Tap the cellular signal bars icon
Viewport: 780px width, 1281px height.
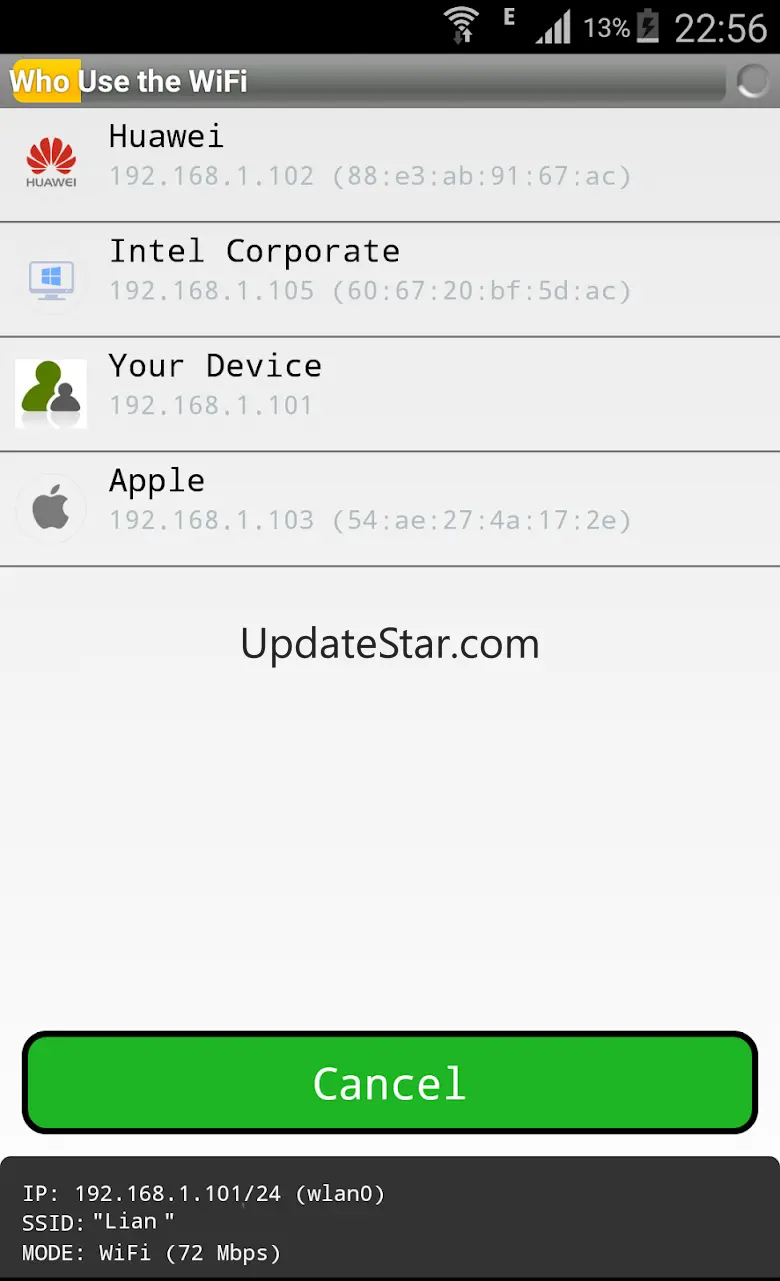click(553, 28)
